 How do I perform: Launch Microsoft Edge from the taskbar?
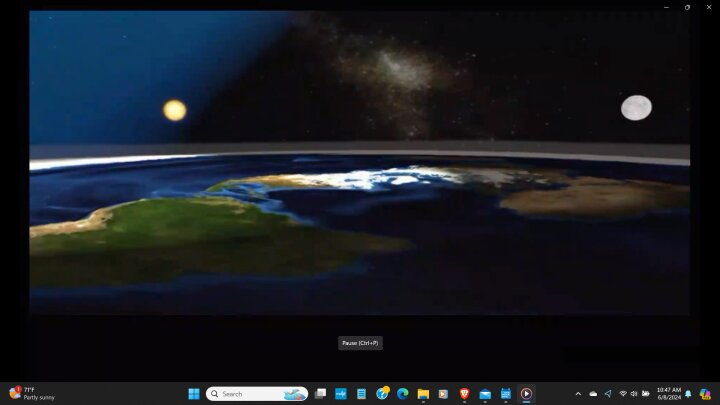[403, 394]
